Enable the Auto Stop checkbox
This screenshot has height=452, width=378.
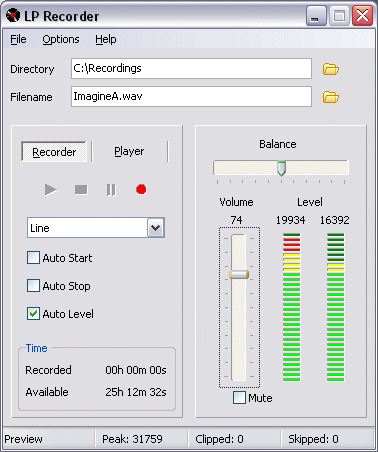click(x=33, y=286)
